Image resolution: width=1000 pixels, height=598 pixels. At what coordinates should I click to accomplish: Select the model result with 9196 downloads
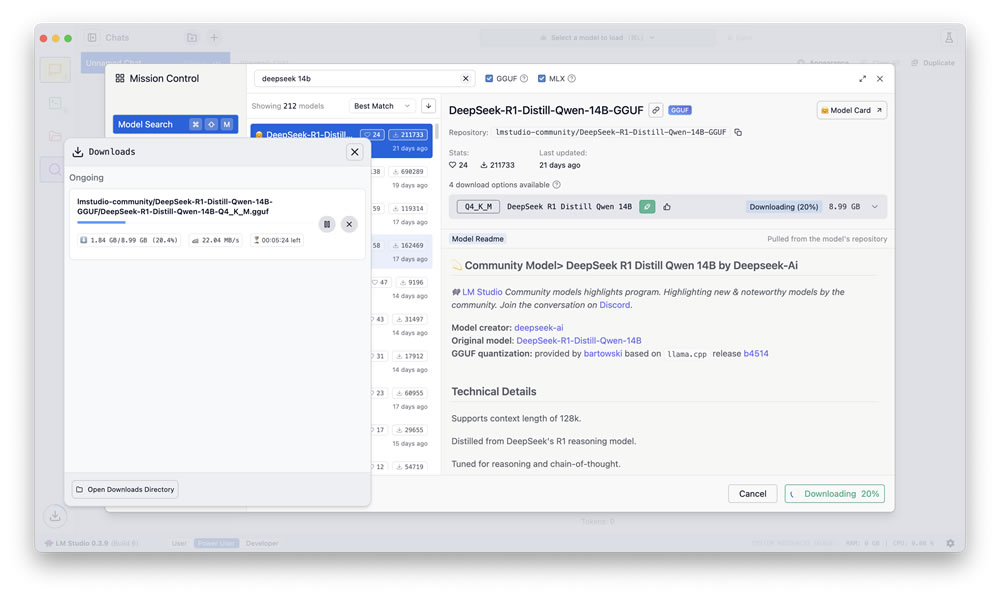point(402,289)
